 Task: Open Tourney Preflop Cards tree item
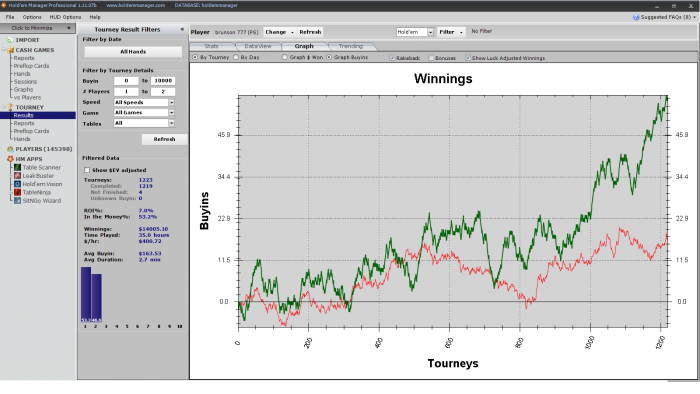pyautogui.click(x=31, y=131)
